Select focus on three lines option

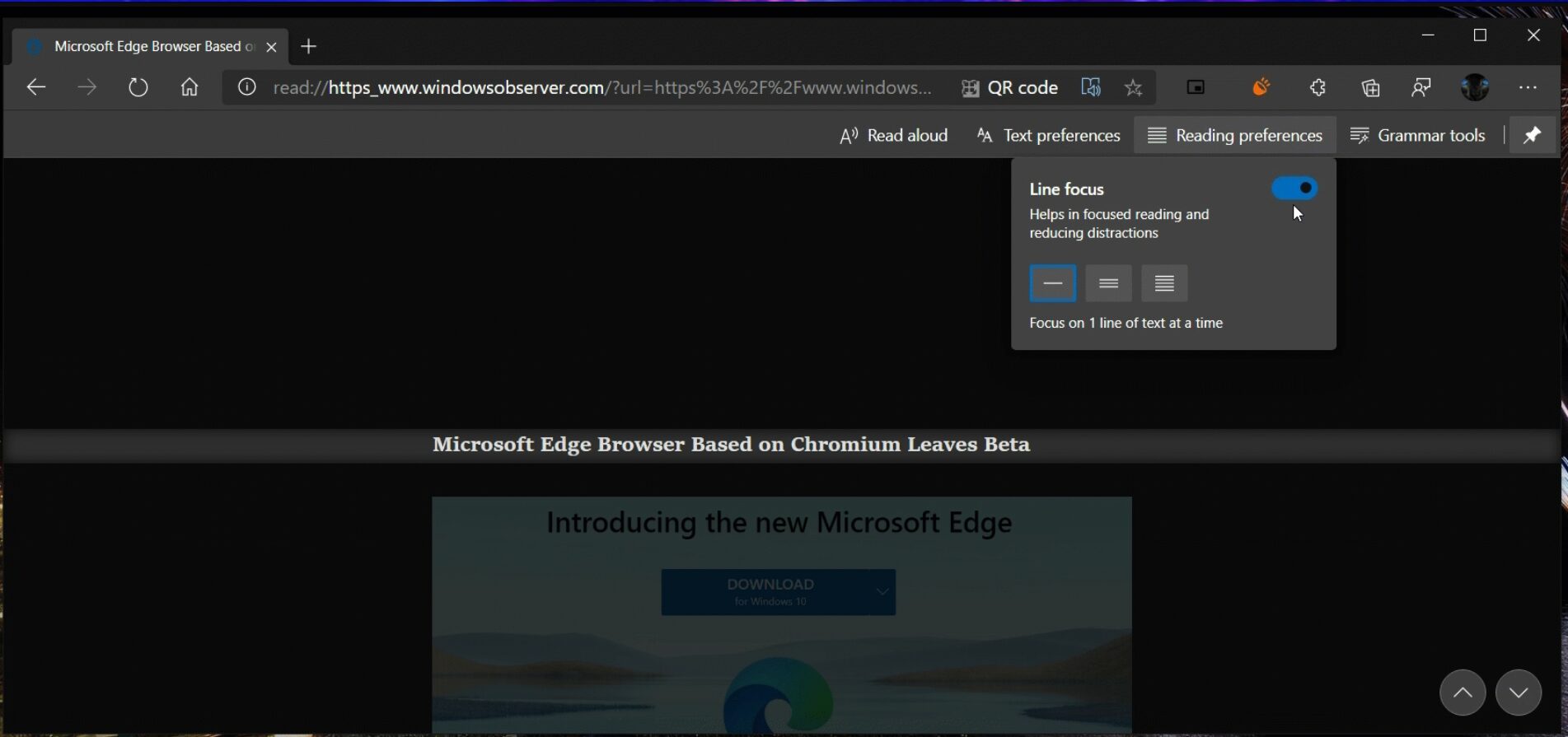[x=1108, y=283]
